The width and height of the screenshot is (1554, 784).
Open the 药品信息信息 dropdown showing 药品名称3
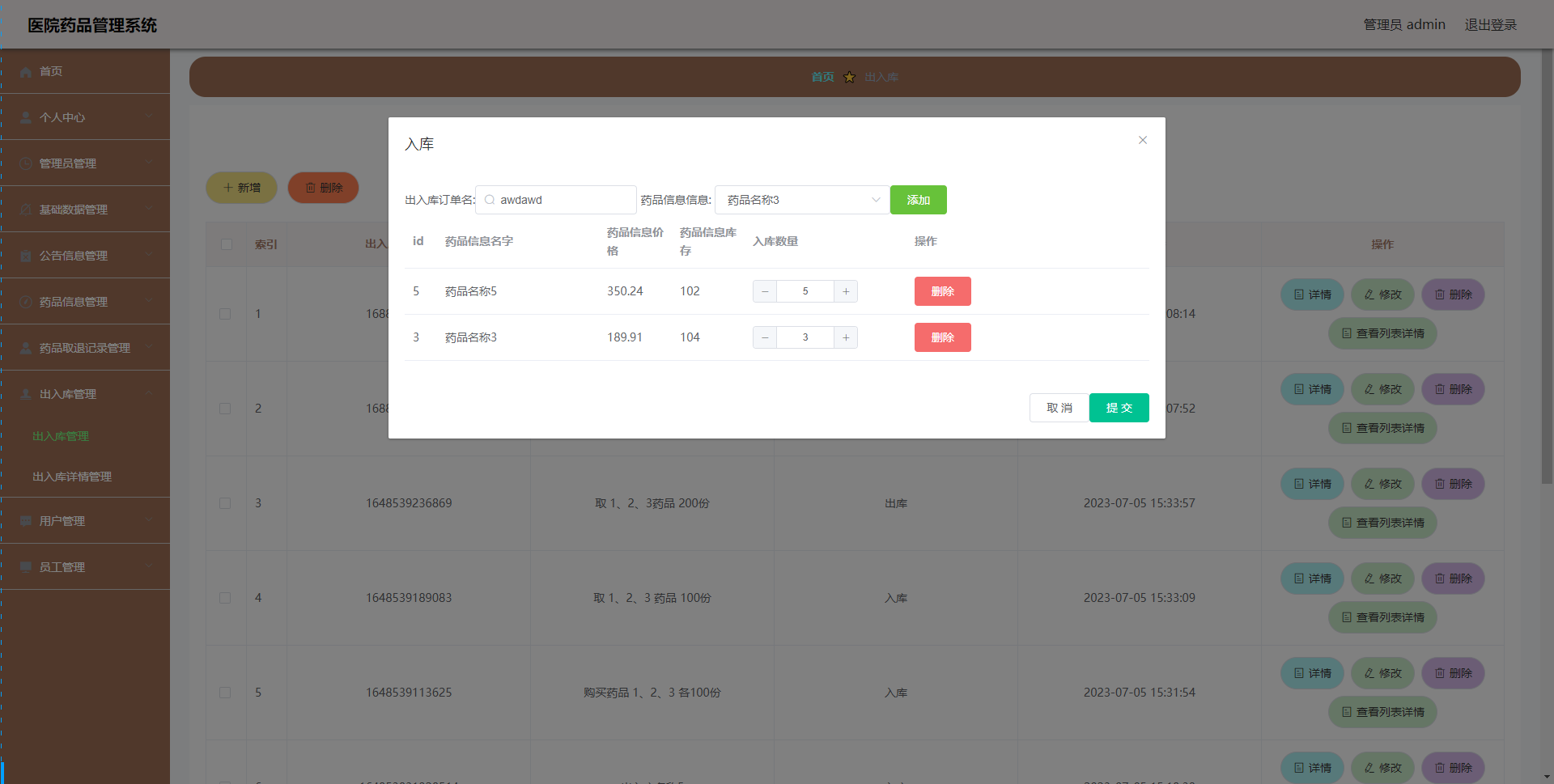pyautogui.click(x=802, y=200)
